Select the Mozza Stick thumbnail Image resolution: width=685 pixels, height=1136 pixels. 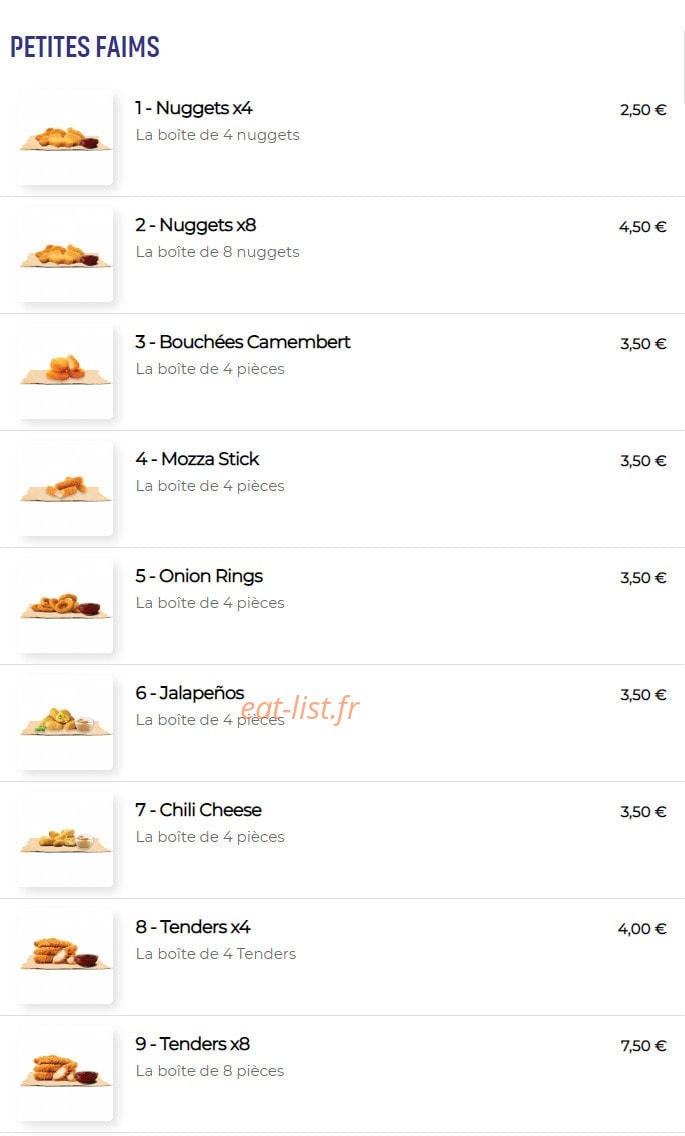(x=65, y=488)
